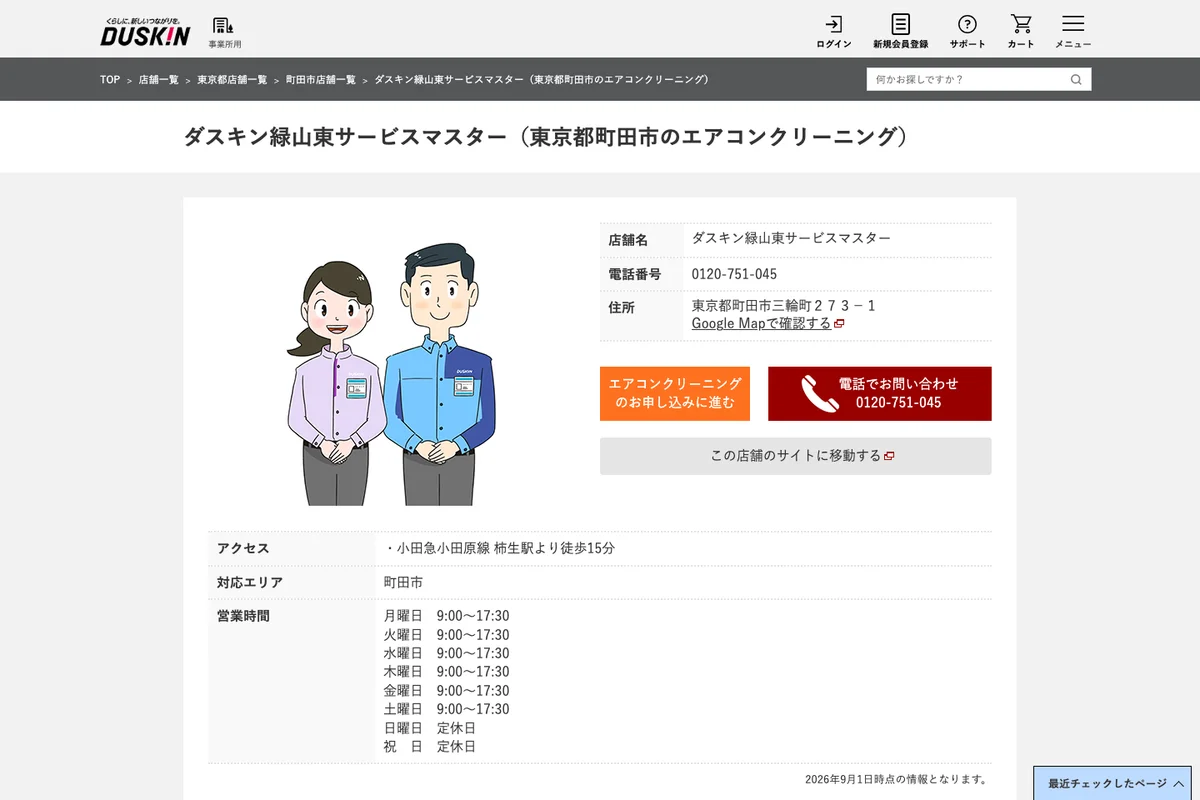Click the staff illustration image
1200x800 pixels.
click(x=392, y=374)
